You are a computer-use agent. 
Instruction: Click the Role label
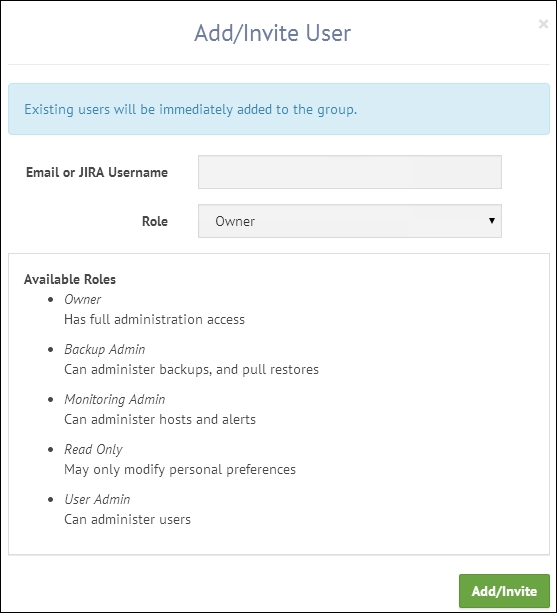155,221
